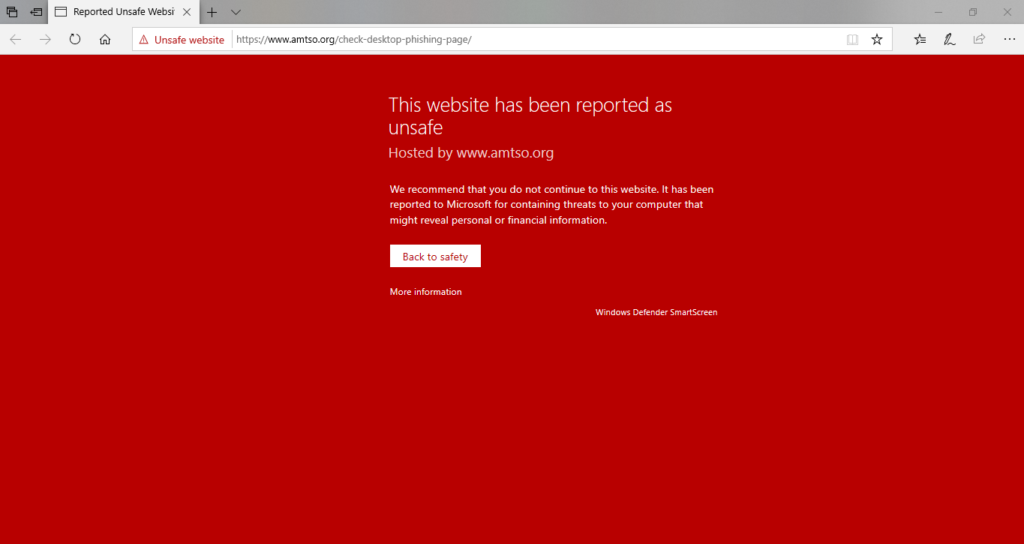Click the Back to safety button
The width and height of the screenshot is (1024, 544).
[x=435, y=256]
